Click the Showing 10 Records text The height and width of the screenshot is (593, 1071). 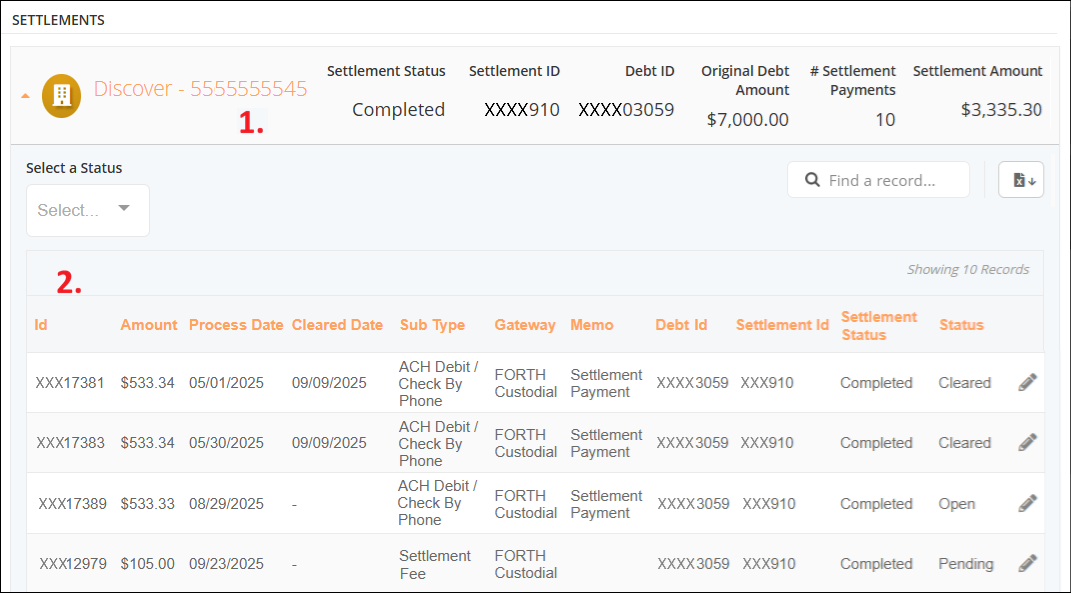pyautogui.click(x=968, y=270)
